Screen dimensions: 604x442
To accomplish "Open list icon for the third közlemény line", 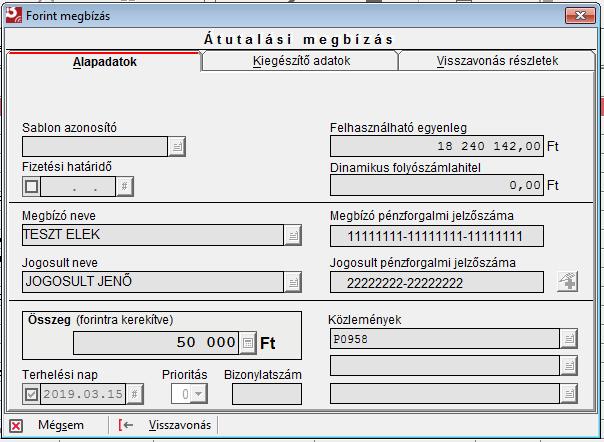I will (569, 393).
